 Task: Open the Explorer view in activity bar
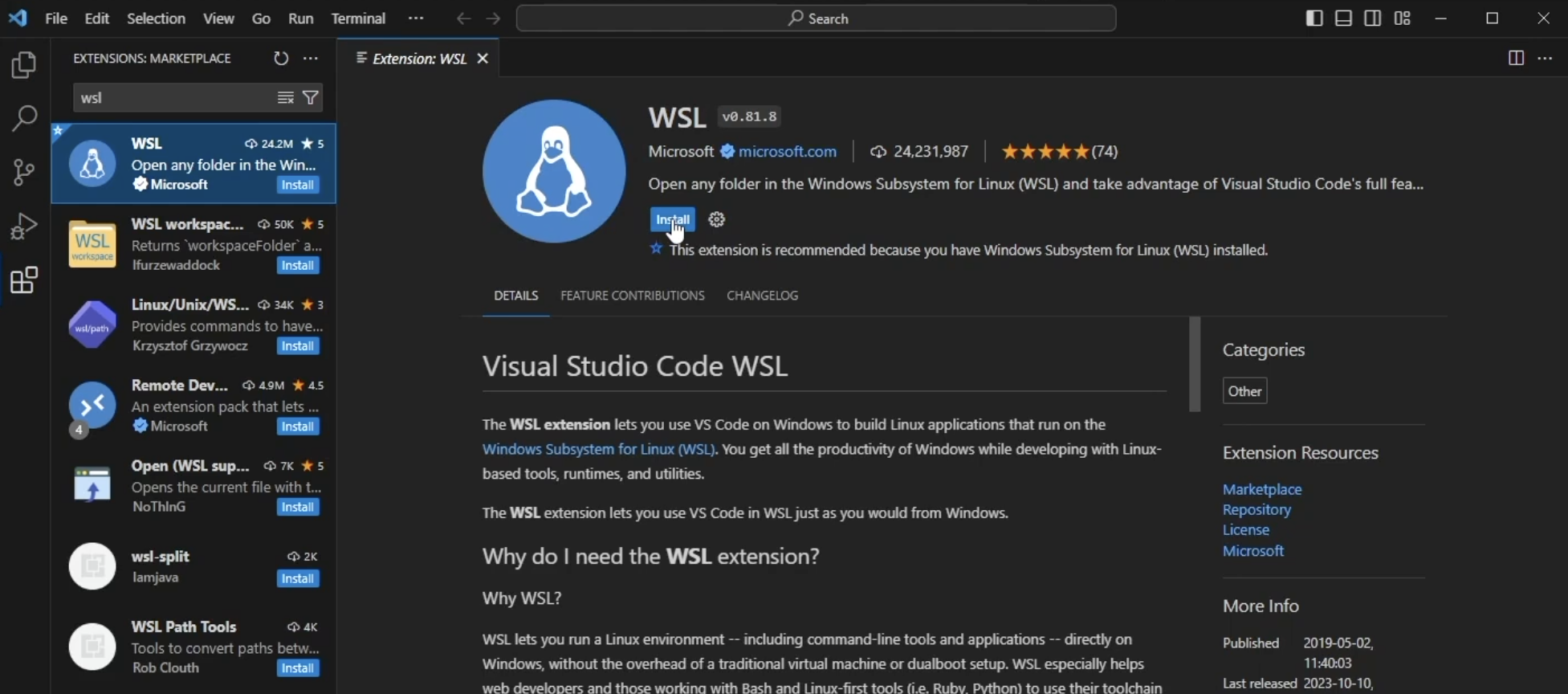point(24,65)
